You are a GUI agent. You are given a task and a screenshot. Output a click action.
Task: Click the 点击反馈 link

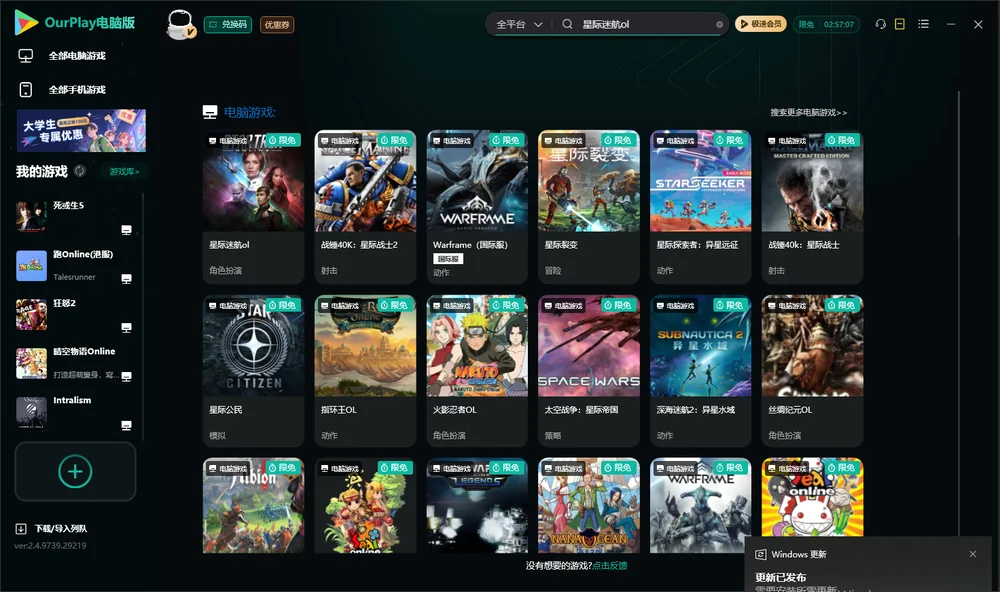click(x=610, y=565)
